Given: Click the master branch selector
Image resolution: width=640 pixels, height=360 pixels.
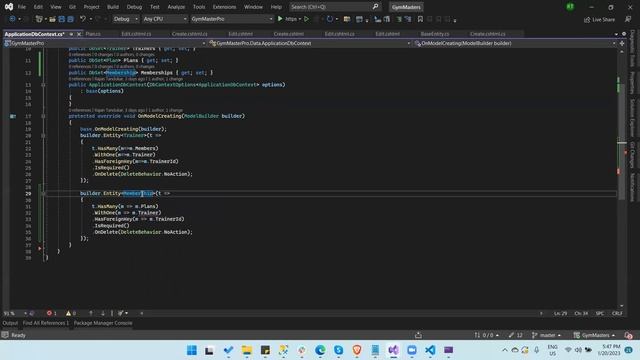Looking at the screenshot, I should (x=546, y=336).
